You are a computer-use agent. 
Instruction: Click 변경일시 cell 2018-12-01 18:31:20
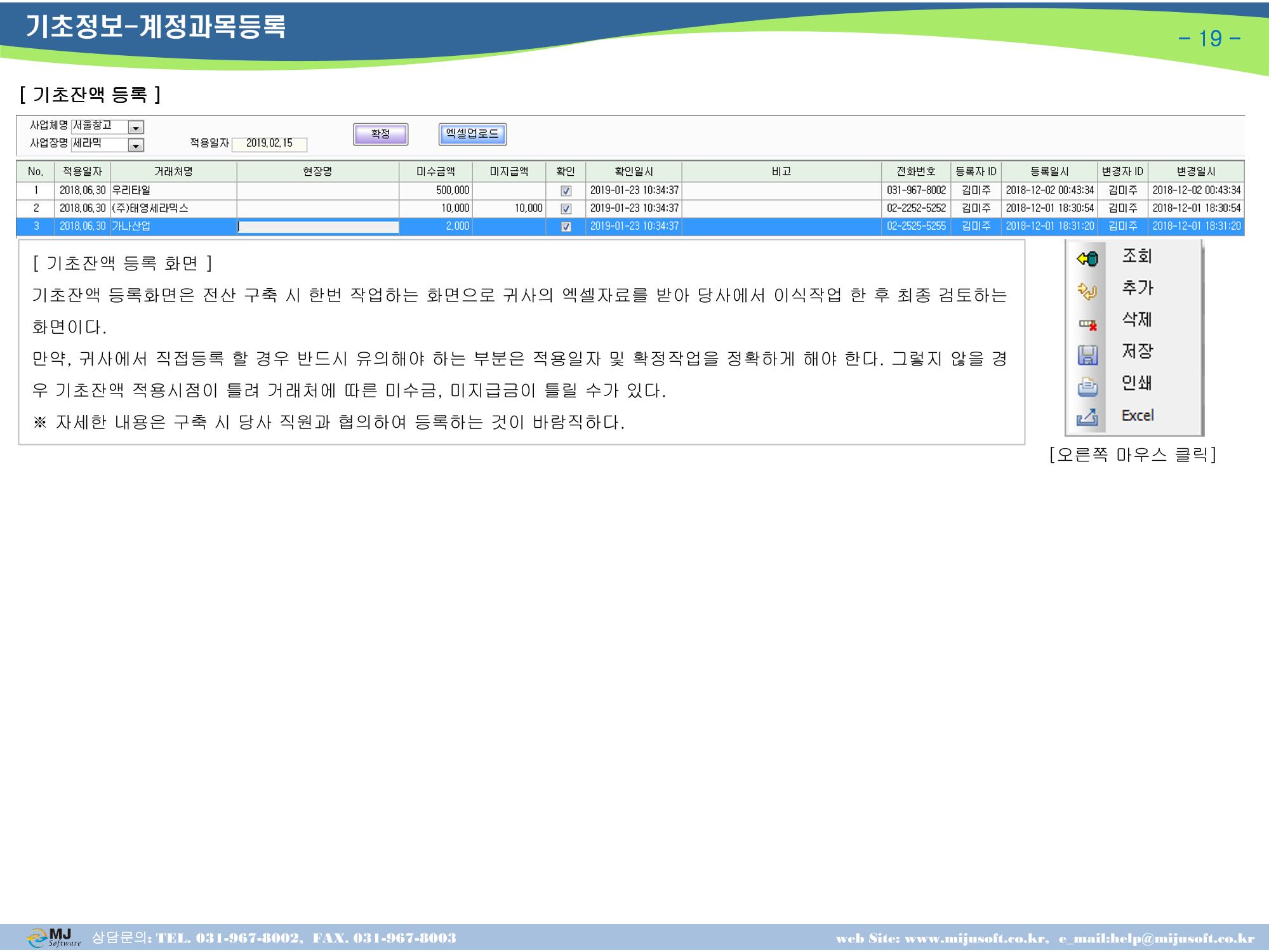click(x=1196, y=227)
